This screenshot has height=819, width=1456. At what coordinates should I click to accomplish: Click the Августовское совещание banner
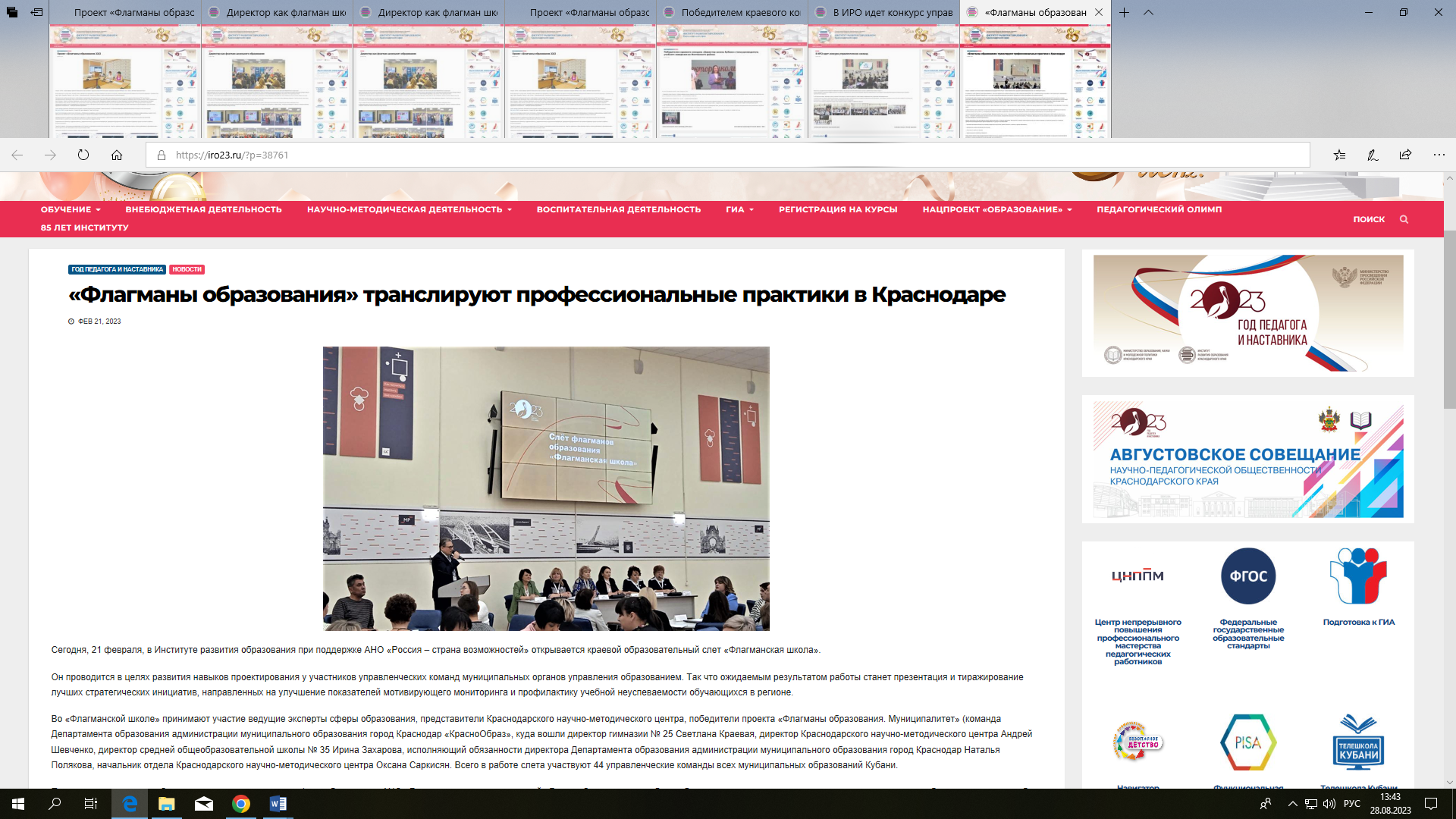click(x=1247, y=460)
